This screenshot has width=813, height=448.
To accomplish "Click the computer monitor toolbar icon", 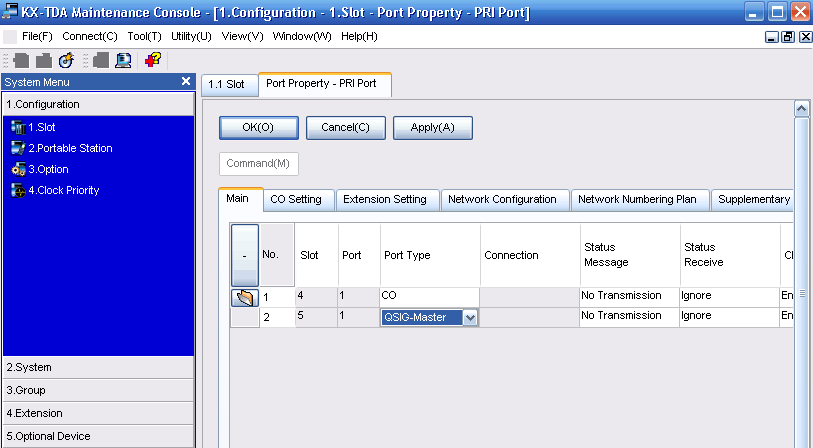I will [123, 61].
